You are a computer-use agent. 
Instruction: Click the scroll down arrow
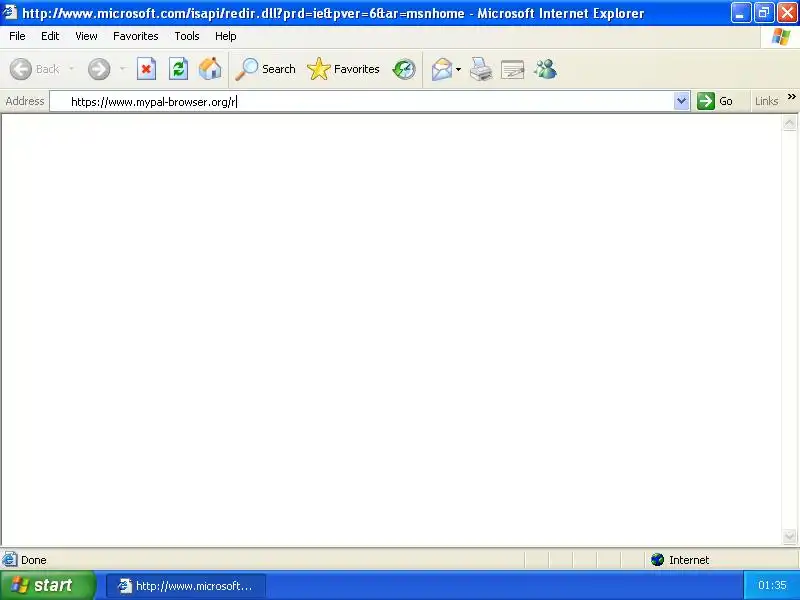[x=789, y=536]
